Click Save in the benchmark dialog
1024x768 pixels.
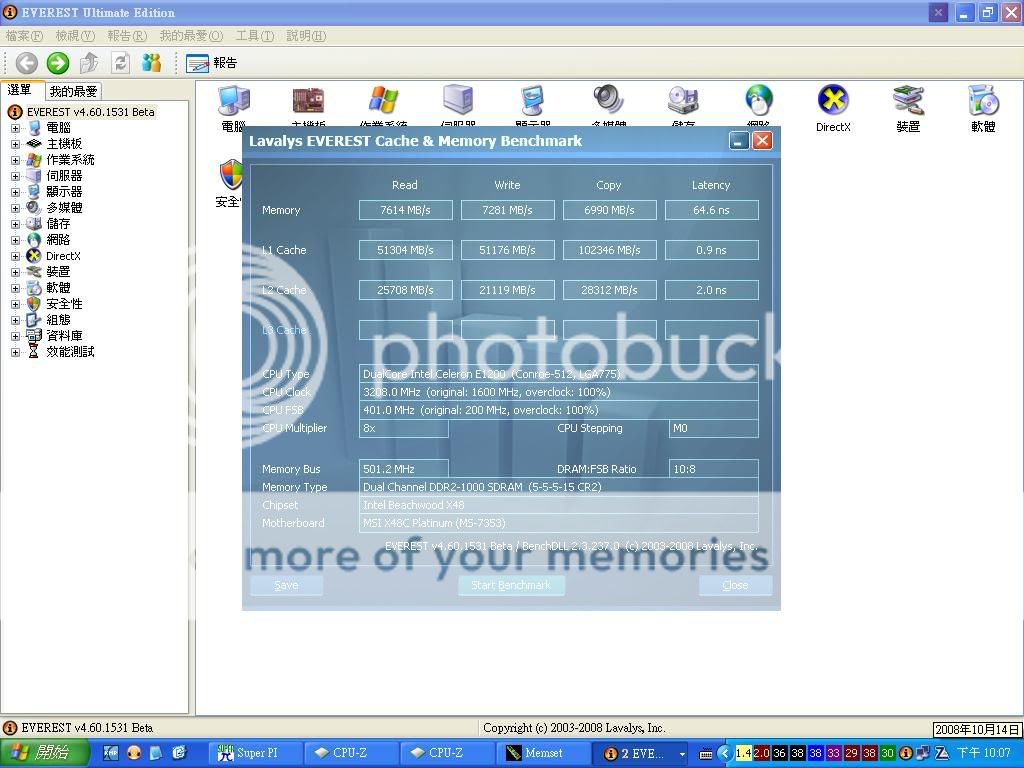286,585
